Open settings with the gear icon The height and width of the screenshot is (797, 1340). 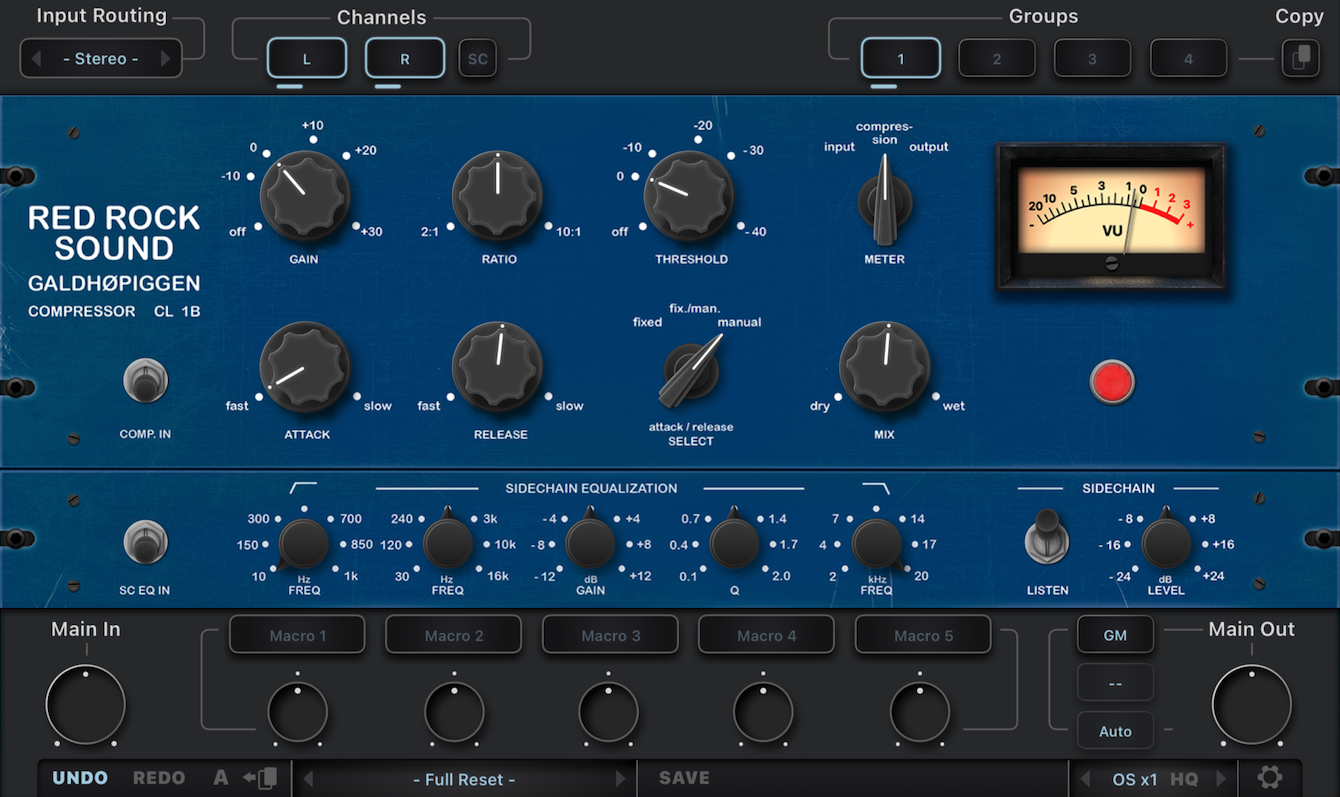pyautogui.click(x=1270, y=778)
